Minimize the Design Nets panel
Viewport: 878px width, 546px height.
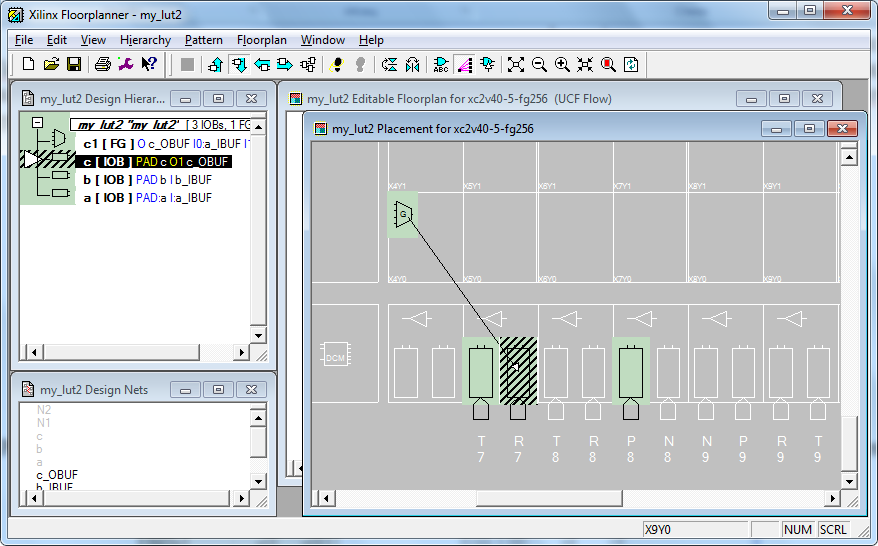[186, 390]
